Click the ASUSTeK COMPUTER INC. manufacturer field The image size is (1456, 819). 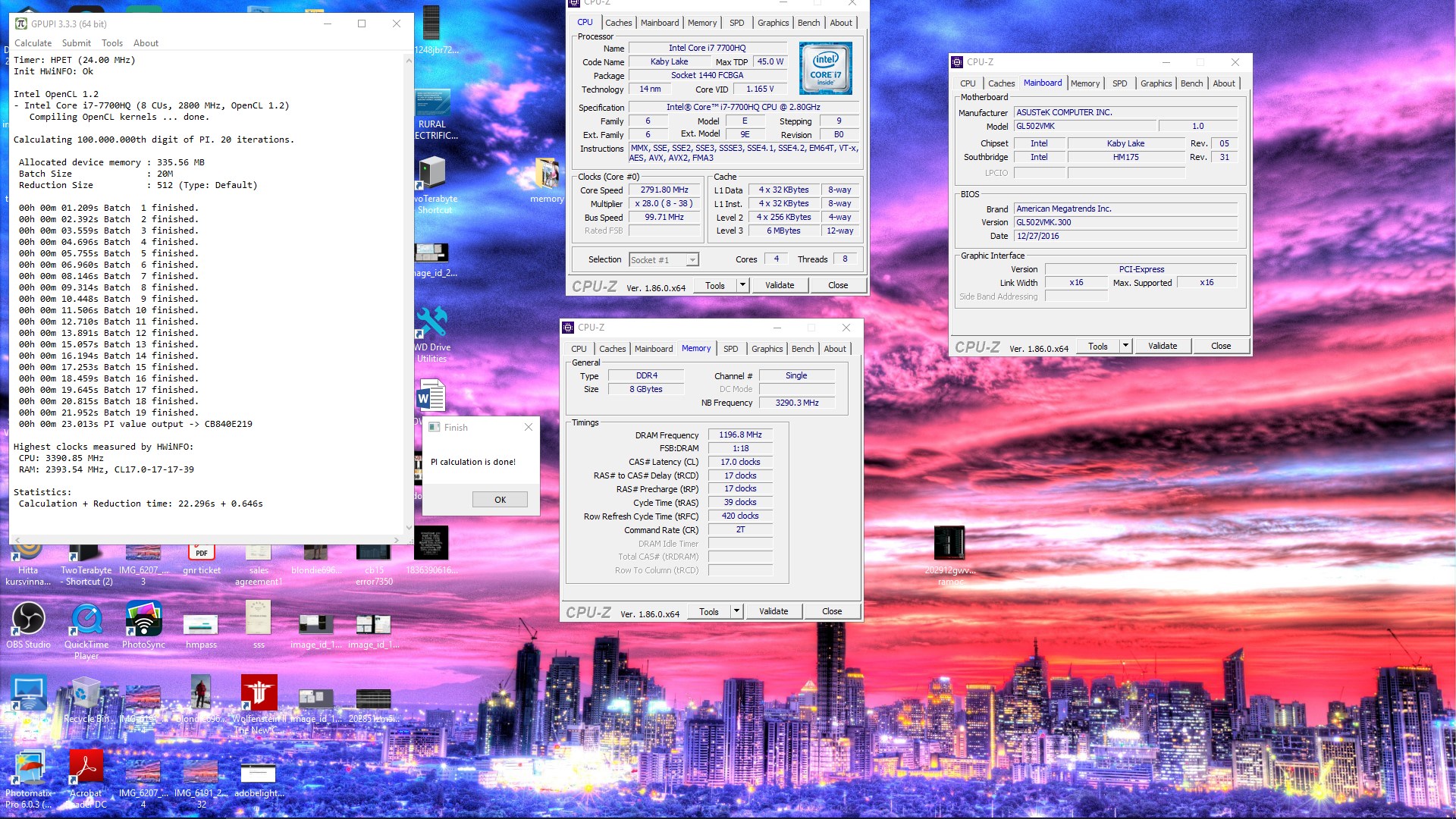1125,112
